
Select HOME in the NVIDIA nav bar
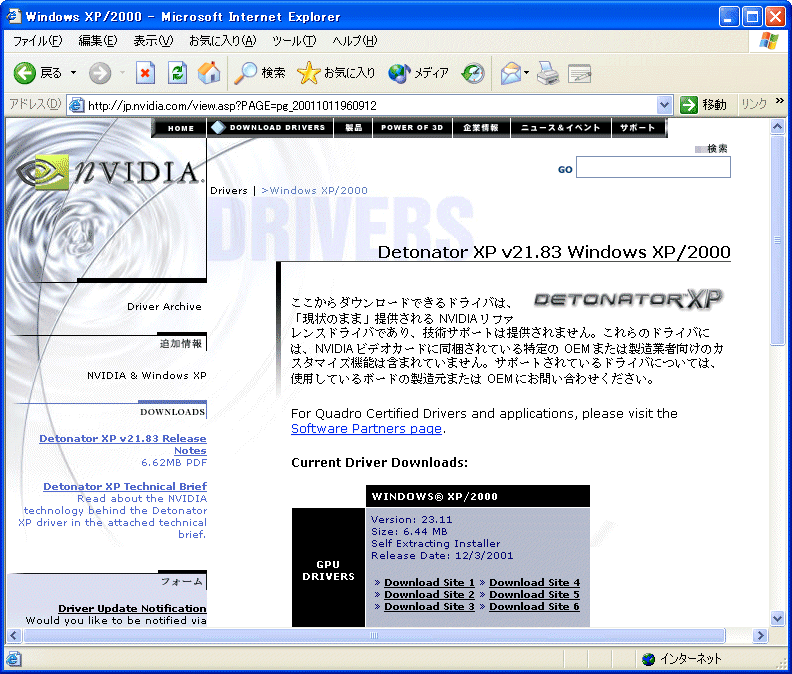pos(181,128)
